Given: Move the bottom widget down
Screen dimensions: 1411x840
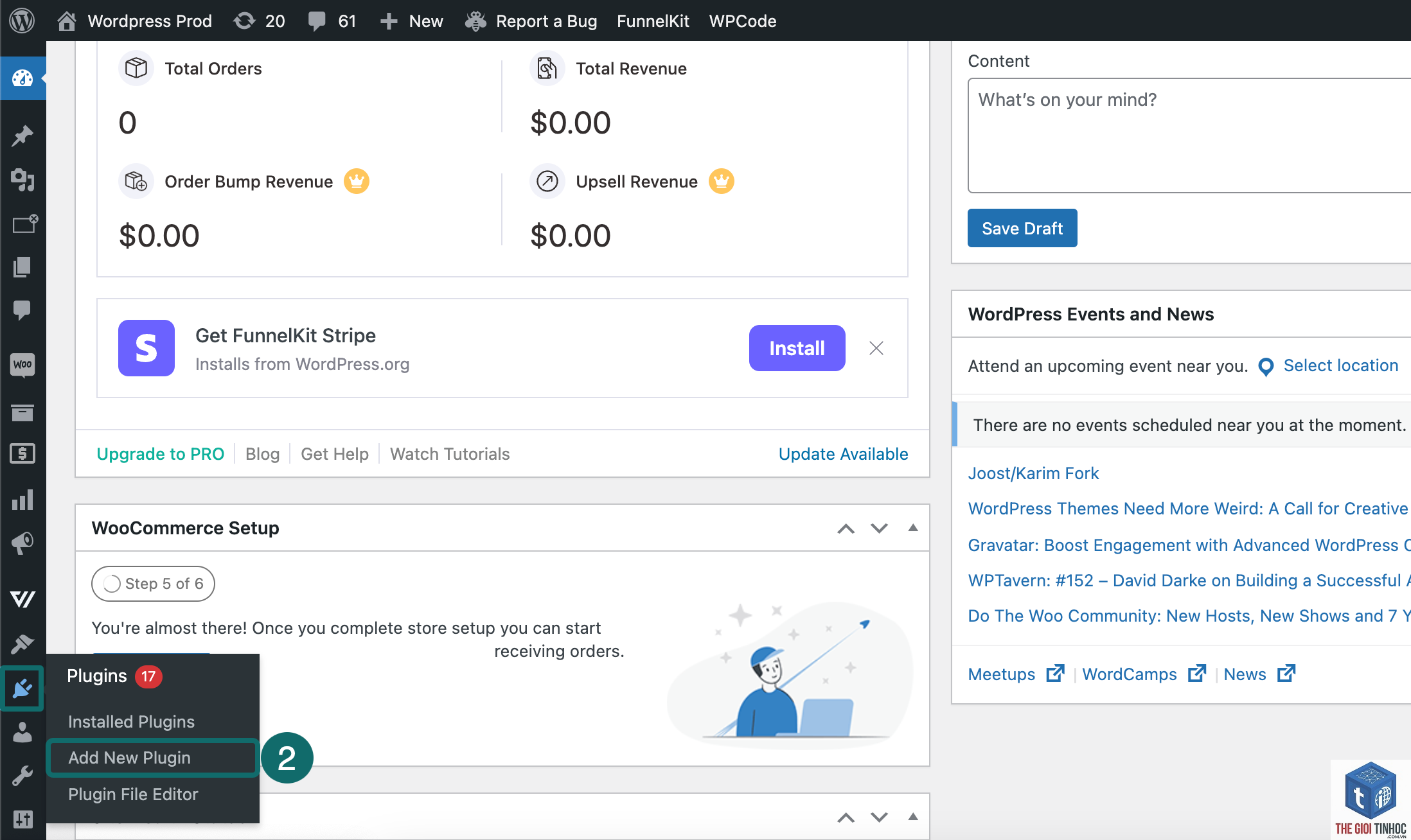Looking at the screenshot, I should 880,818.
